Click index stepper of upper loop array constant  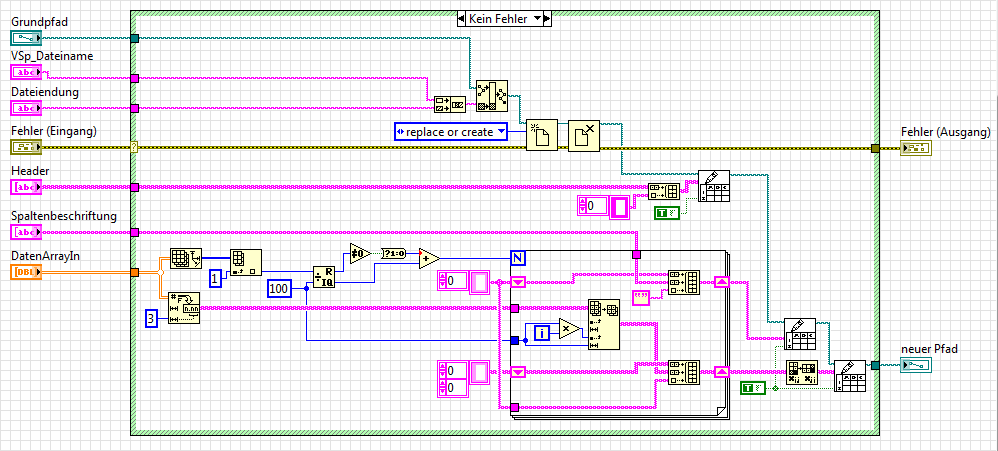tap(443, 281)
